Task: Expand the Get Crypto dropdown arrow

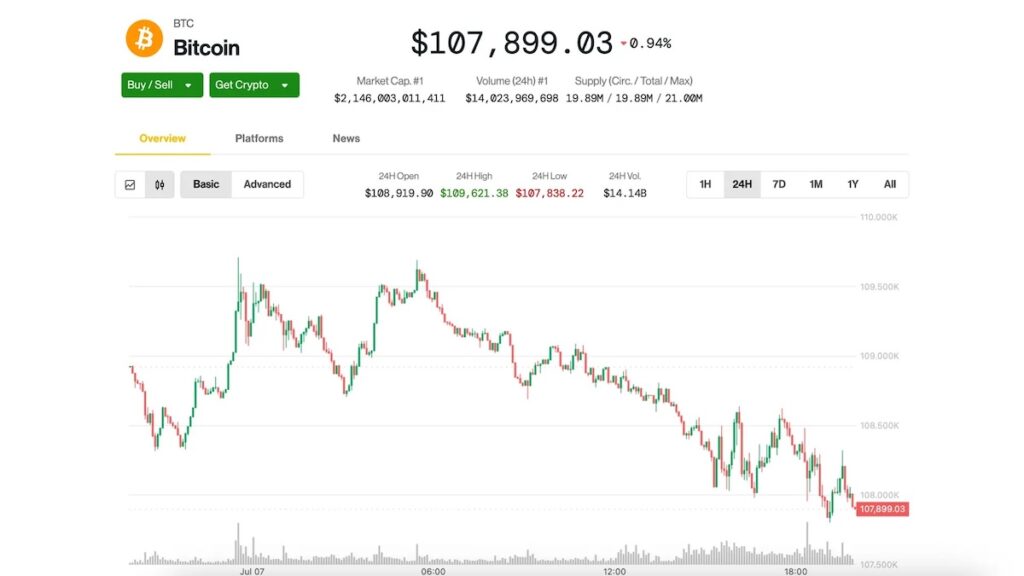Action: click(285, 86)
